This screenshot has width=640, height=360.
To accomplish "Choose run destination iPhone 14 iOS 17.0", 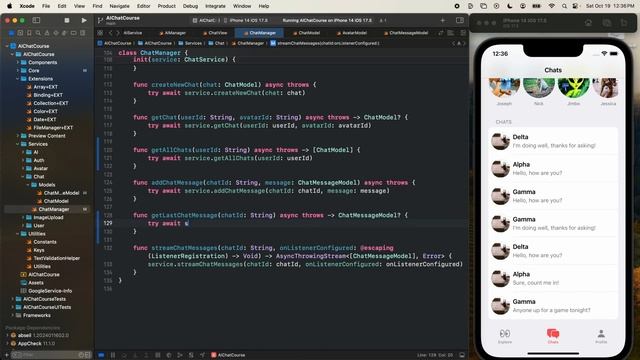I will coord(246,20).
